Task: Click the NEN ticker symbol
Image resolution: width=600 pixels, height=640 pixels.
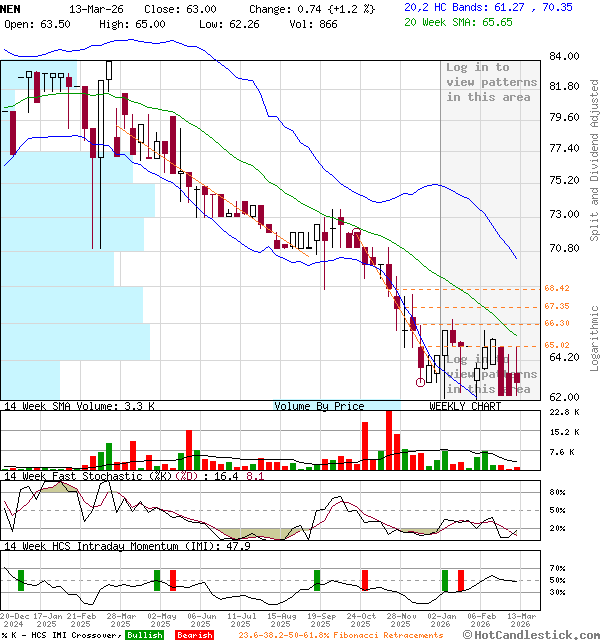Action: [x=13, y=7]
